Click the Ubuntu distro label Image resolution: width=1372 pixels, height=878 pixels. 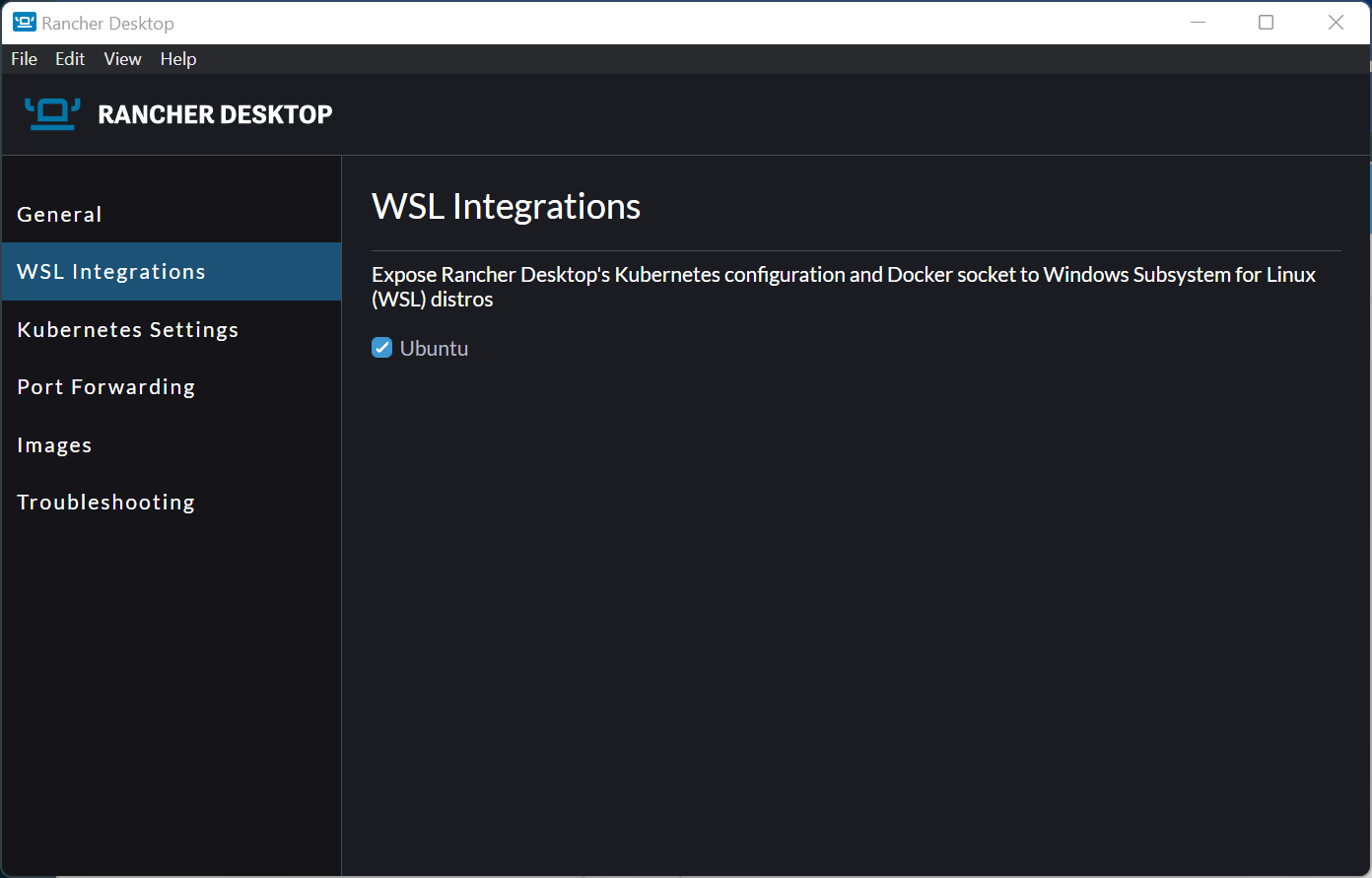434,349
